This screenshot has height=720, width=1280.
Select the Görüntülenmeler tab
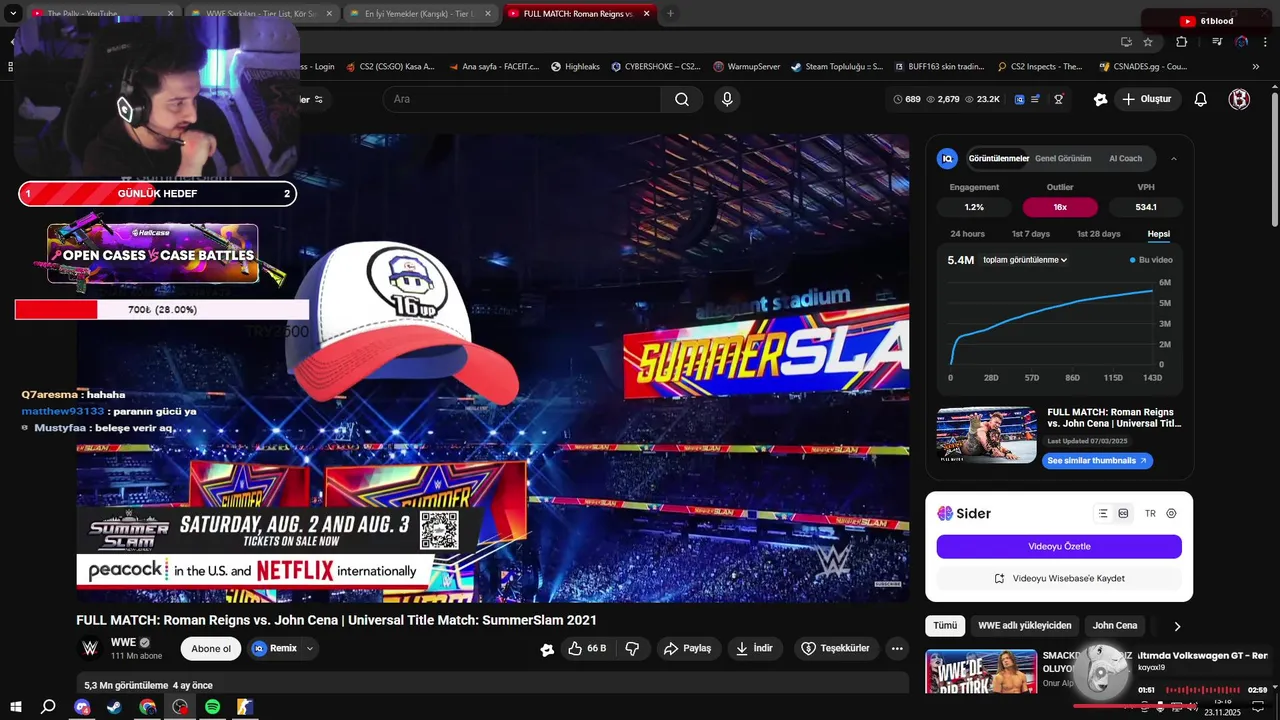[999, 158]
